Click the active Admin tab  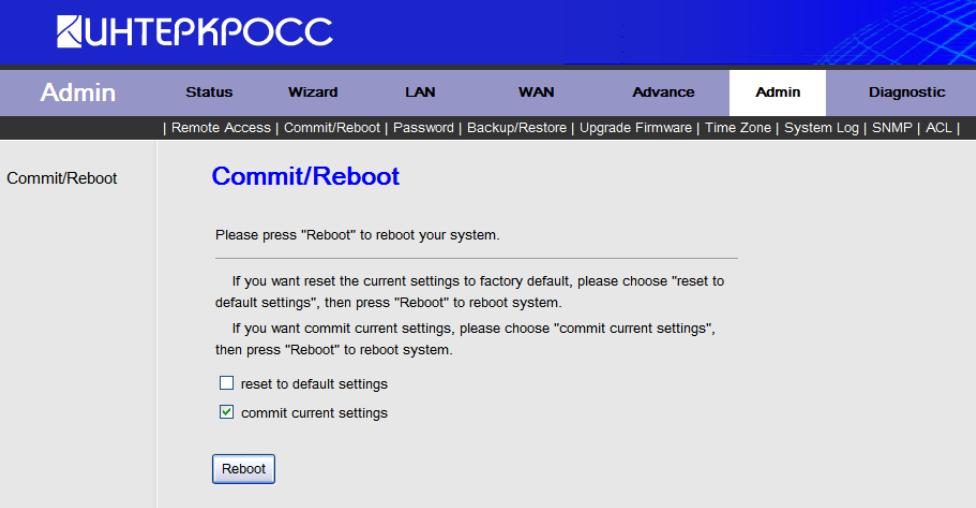click(777, 92)
